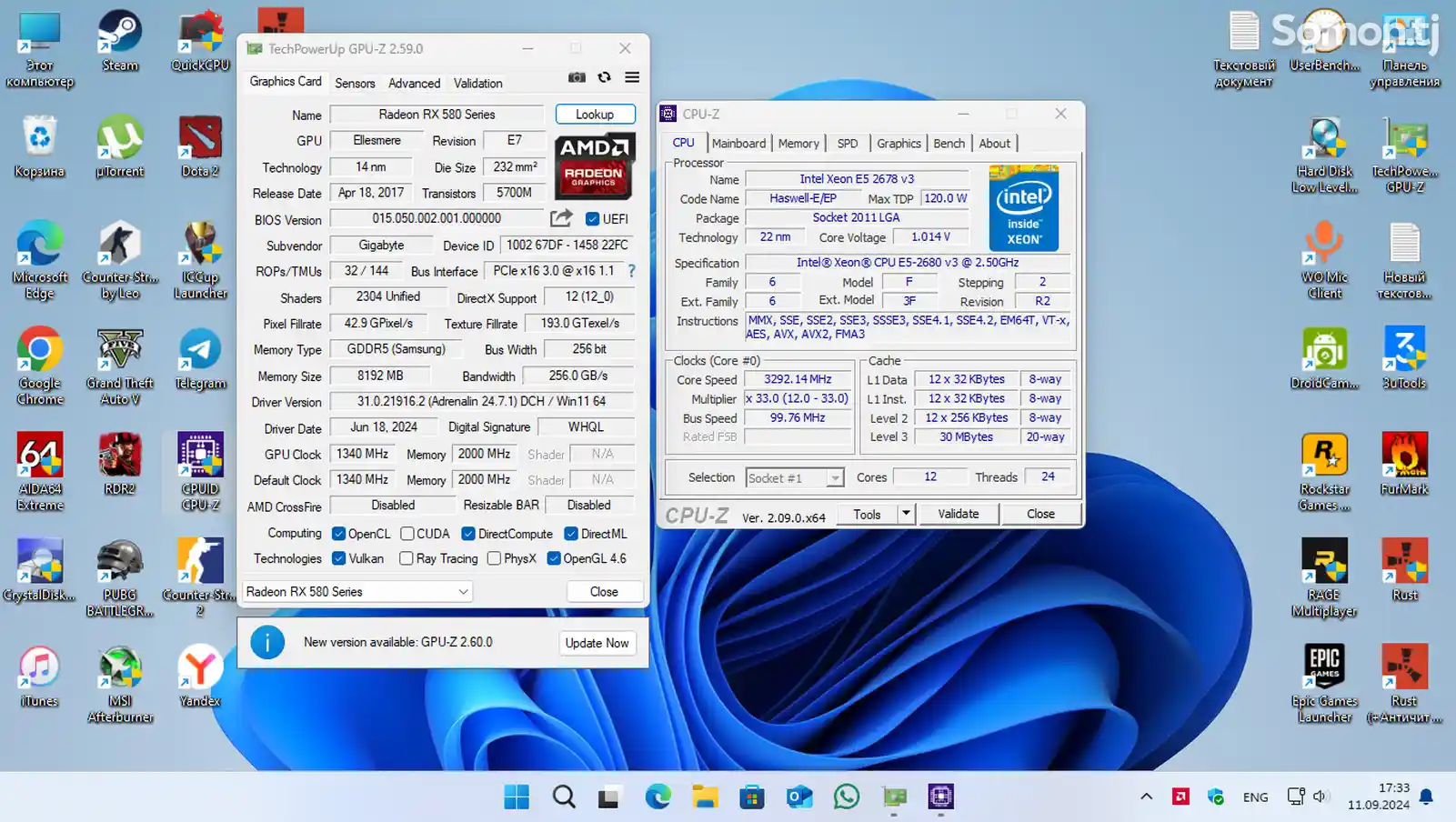Select the MSI Afterburner desktop icon
1456x822 pixels.
120,684
